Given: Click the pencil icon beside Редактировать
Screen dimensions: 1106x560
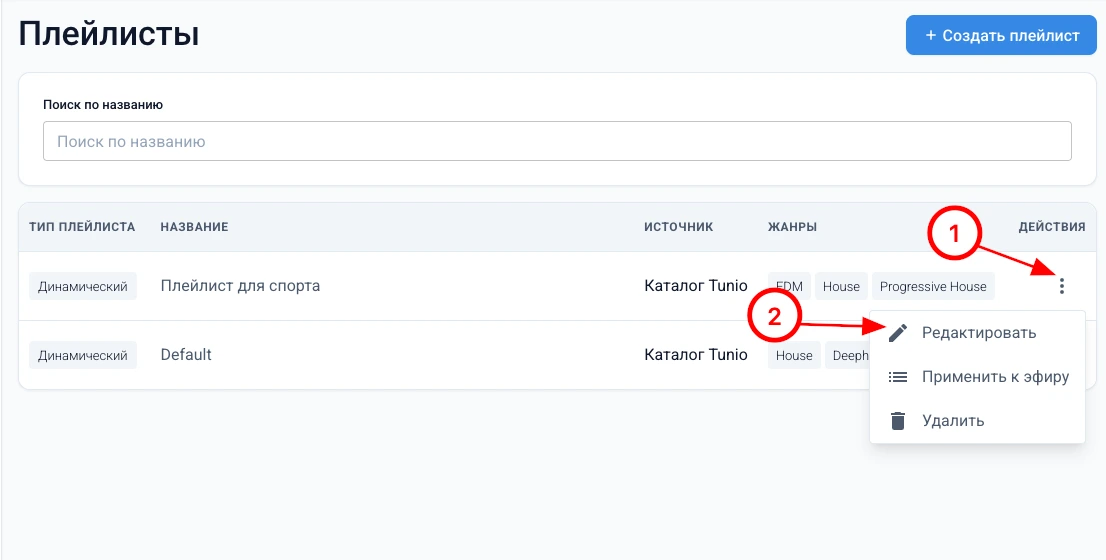Looking at the screenshot, I should click(x=898, y=333).
